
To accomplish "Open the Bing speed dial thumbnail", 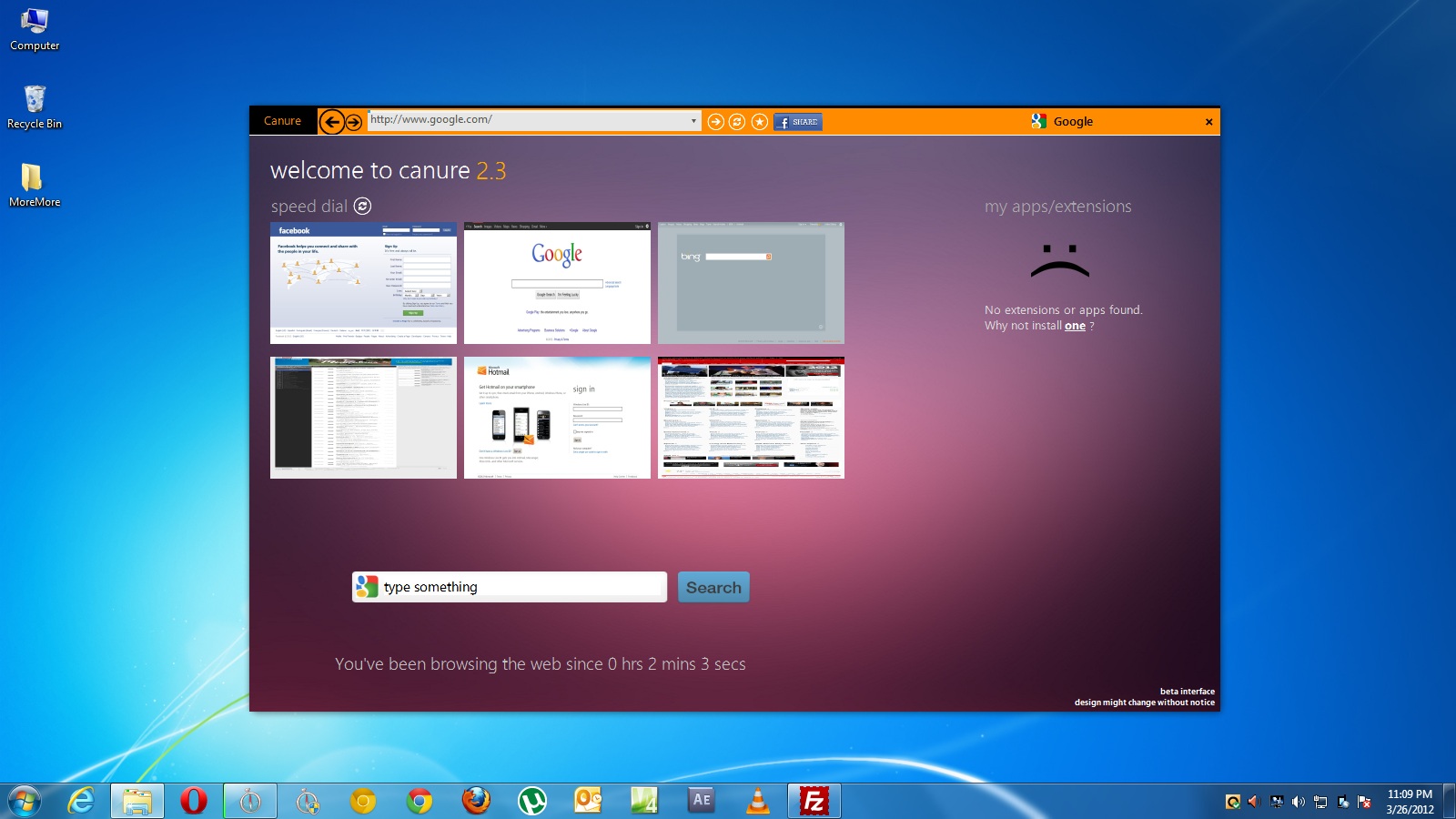I will 751,283.
